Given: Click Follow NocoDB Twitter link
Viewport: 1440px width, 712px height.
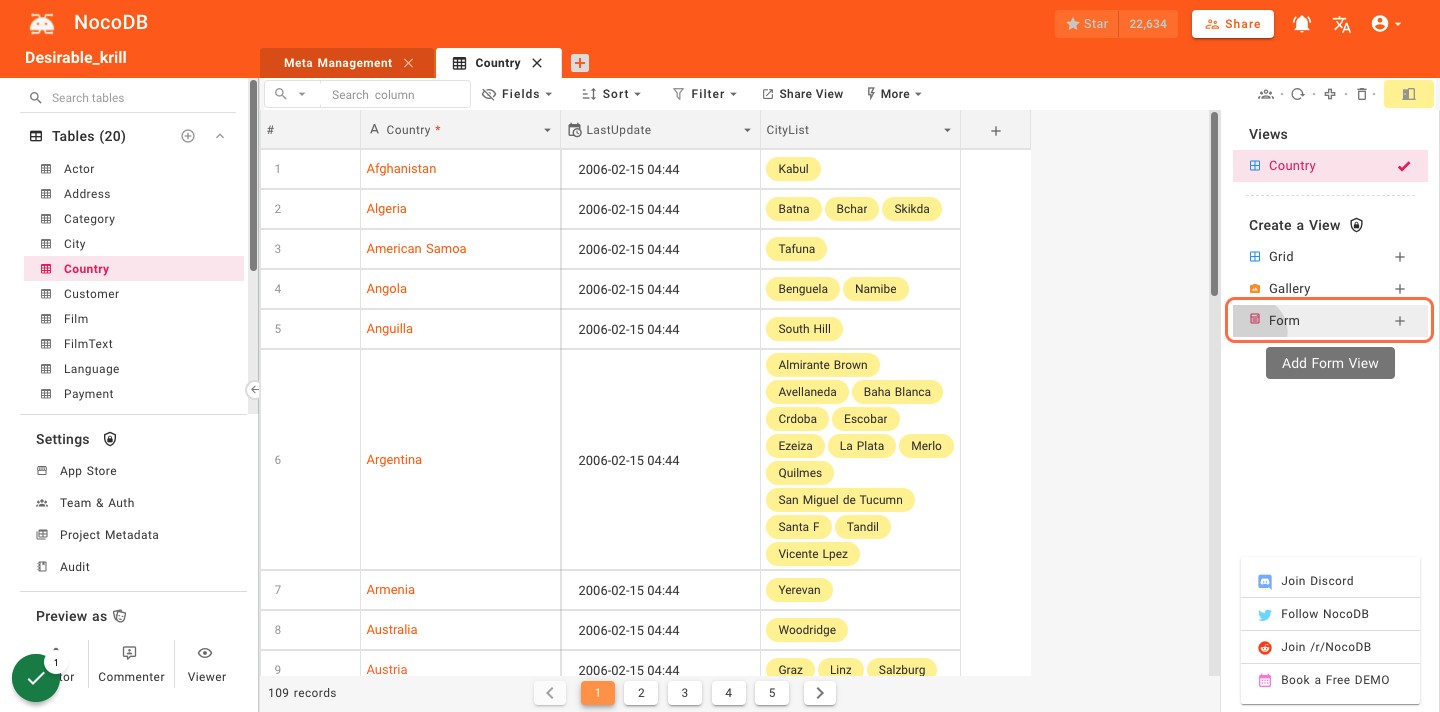Looking at the screenshot, I should click(x=1330, y=614).
